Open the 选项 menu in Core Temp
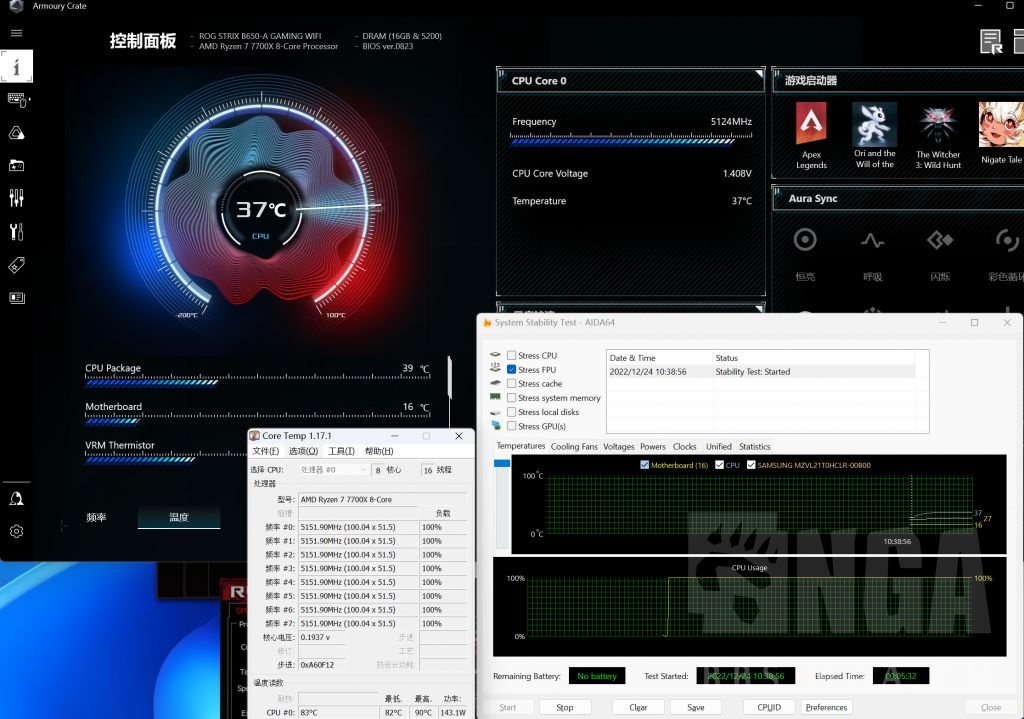The width and height of the screenshot is (1024, 719). point(303,452)
